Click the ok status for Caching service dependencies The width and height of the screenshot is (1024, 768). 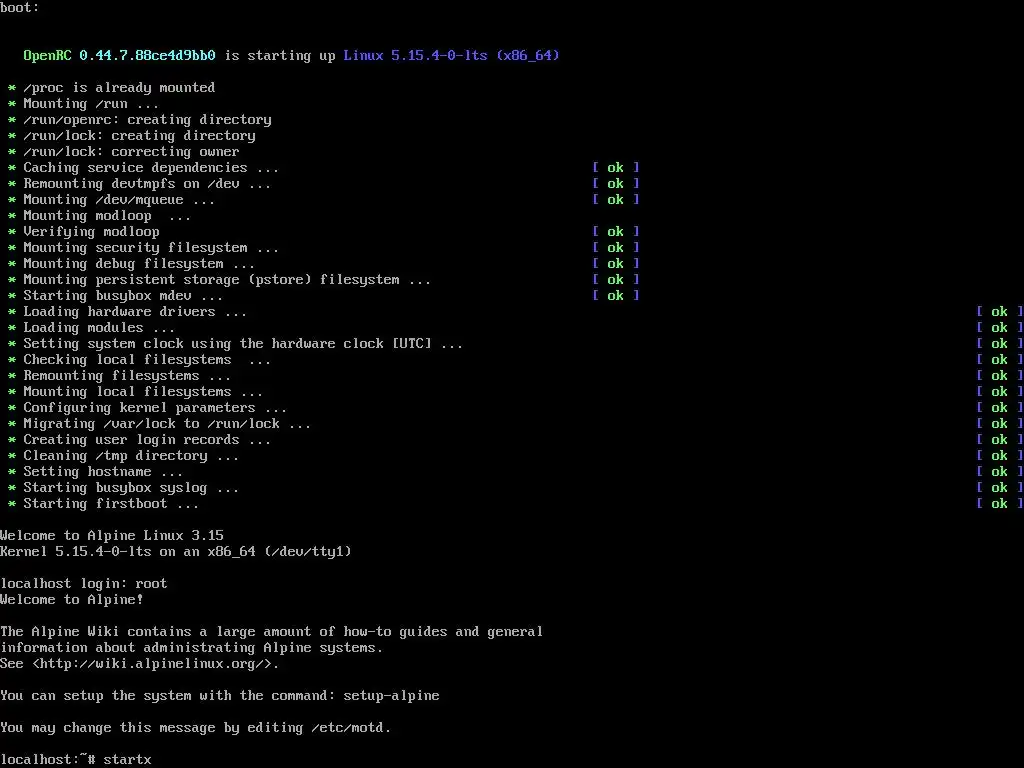pyautogui.click(x=615, y=168)
